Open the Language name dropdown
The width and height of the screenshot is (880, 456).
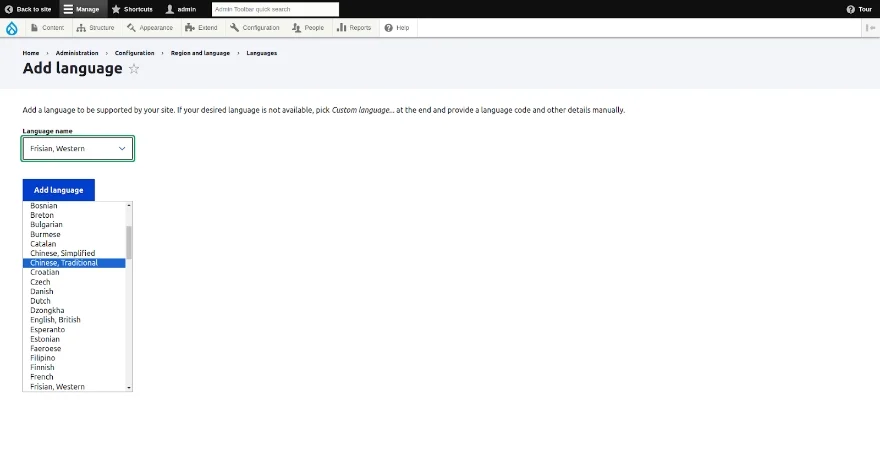(78, 148)
